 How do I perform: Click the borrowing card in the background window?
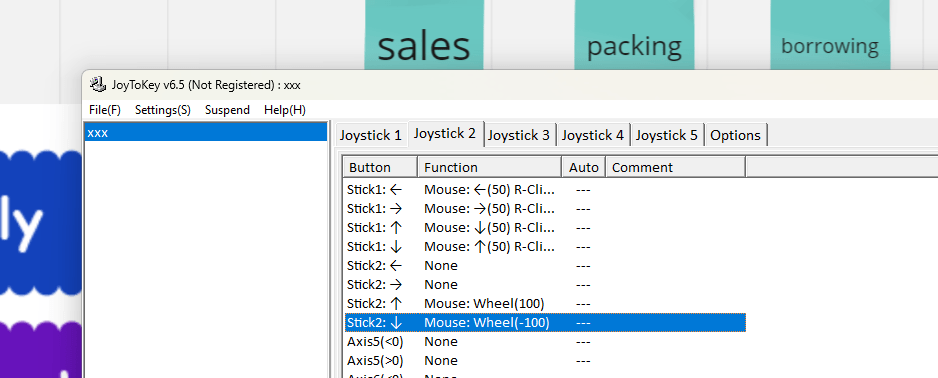[x=830, y=36]
